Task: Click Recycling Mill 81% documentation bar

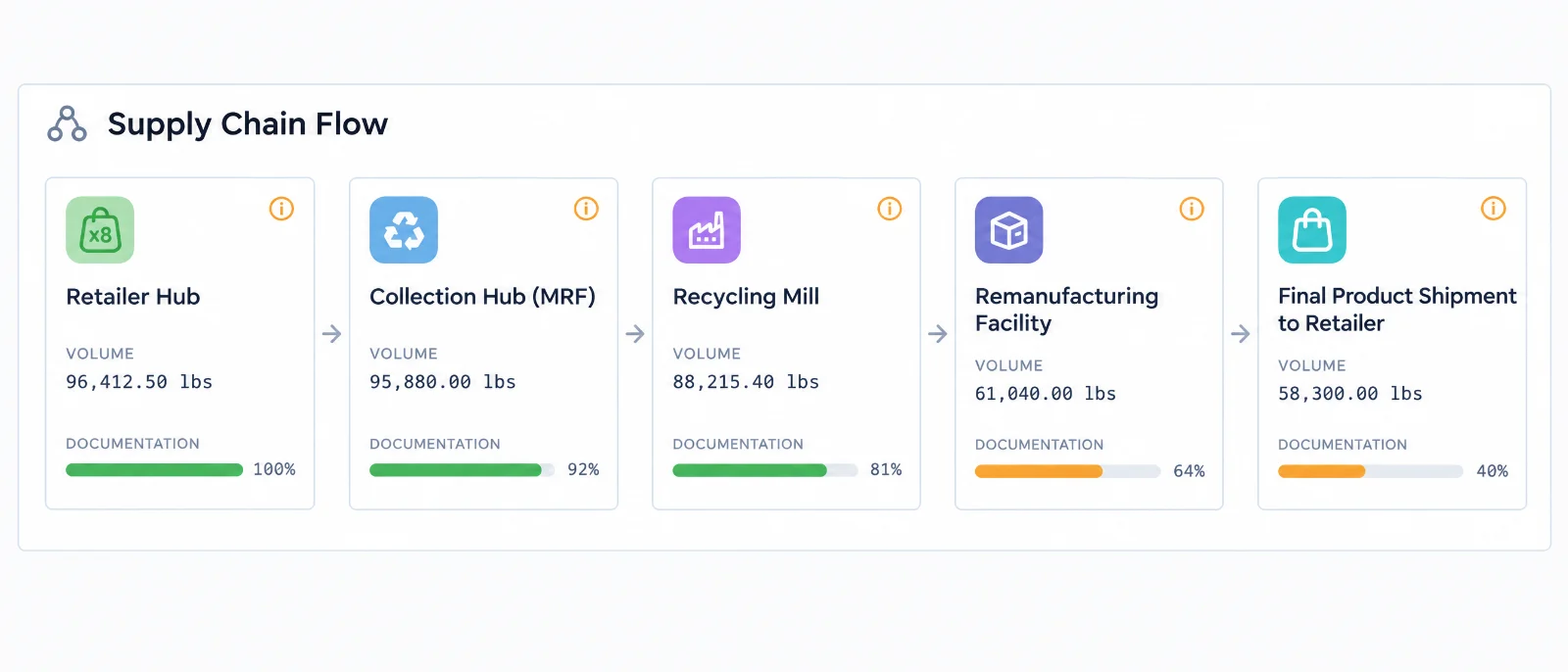Action: (764, 470)
